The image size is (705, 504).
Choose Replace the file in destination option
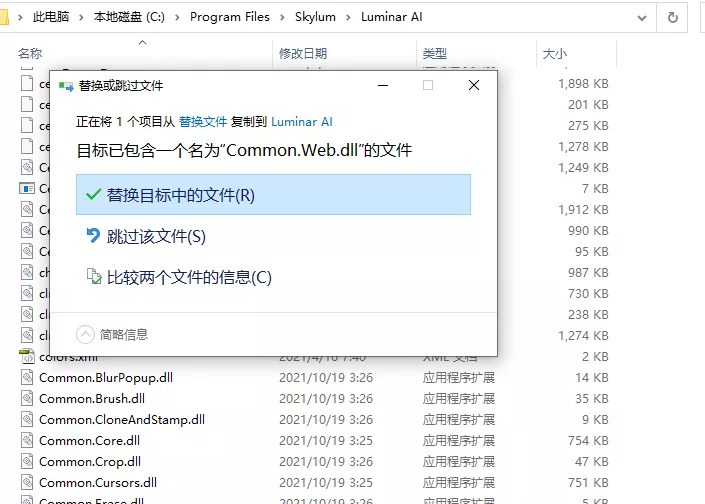pyautogui.click(x=273, y=195)
